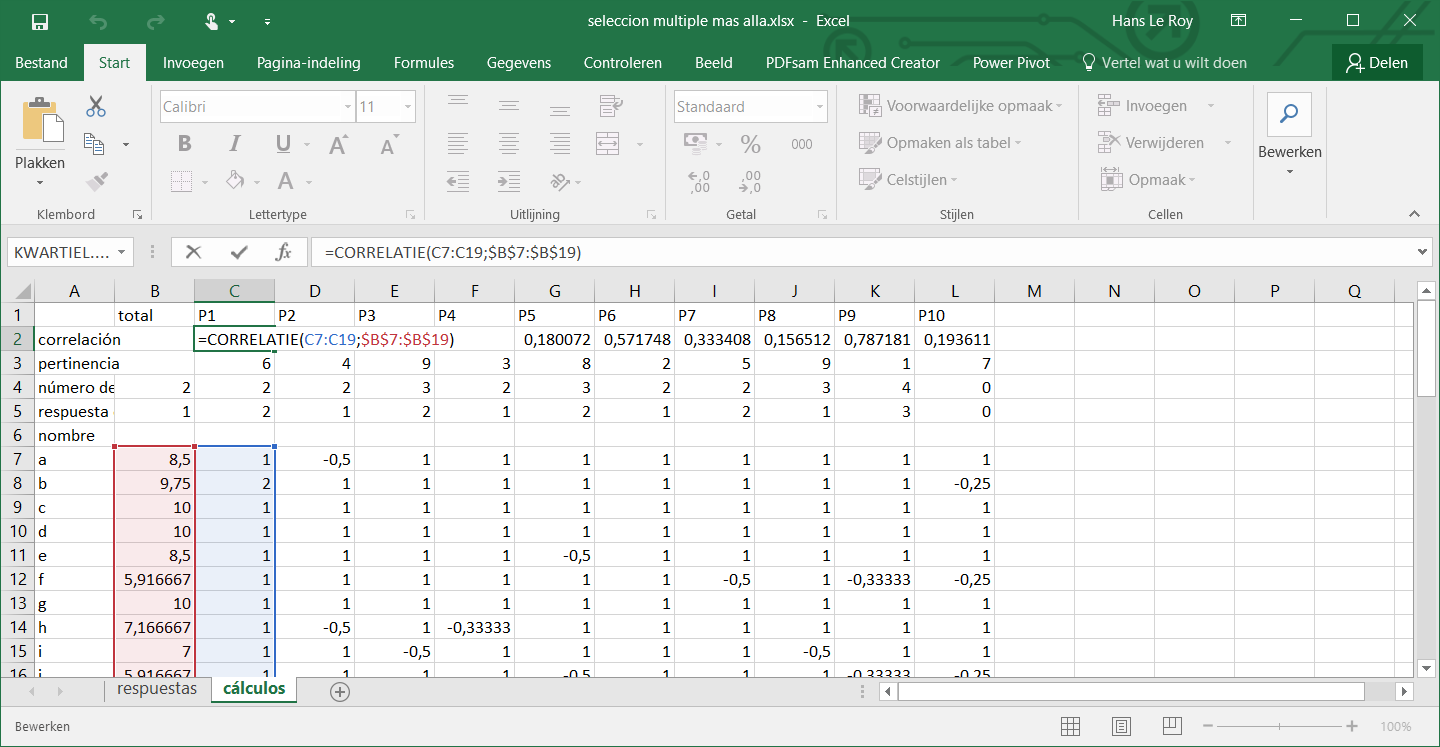This screenshot has height=747, width=1440.
Task: Cancel formula entry with the X icon
Action: click(x=194, y=253)
